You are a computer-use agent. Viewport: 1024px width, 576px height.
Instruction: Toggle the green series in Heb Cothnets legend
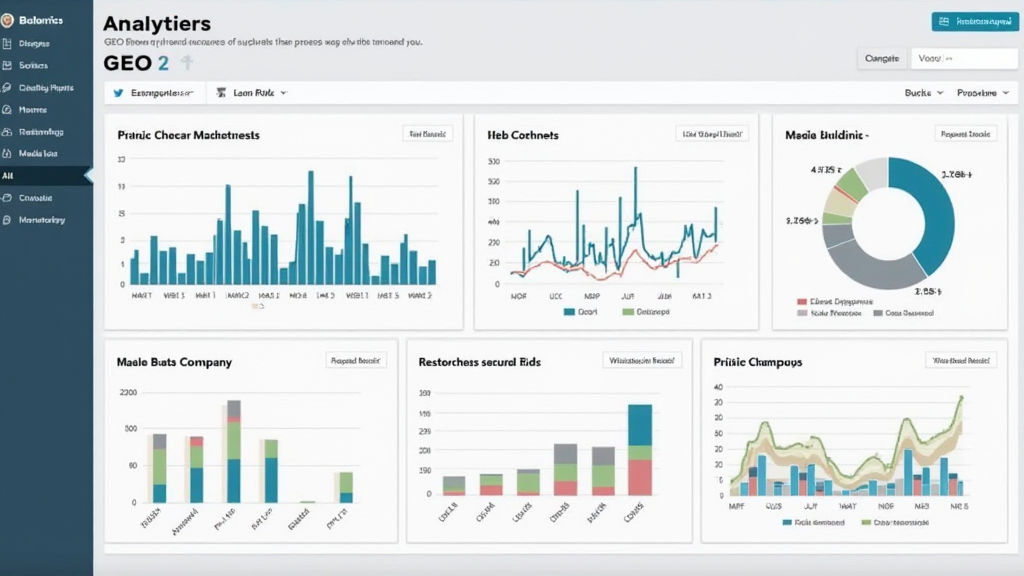pos(627,312)
